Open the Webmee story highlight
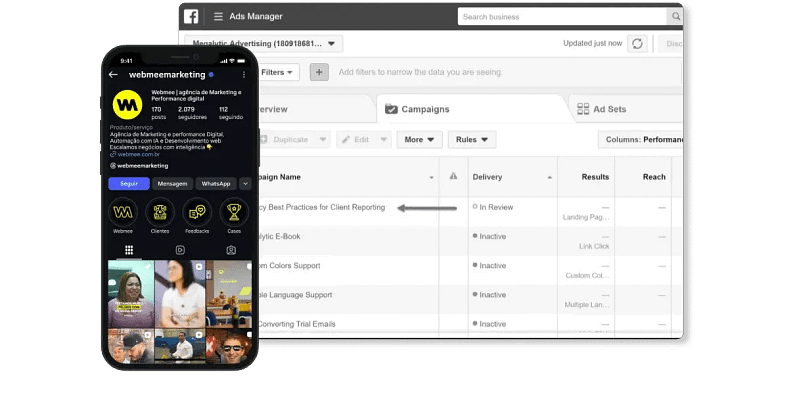This screenshot has height=414, width=799. (x=123, y=212)
